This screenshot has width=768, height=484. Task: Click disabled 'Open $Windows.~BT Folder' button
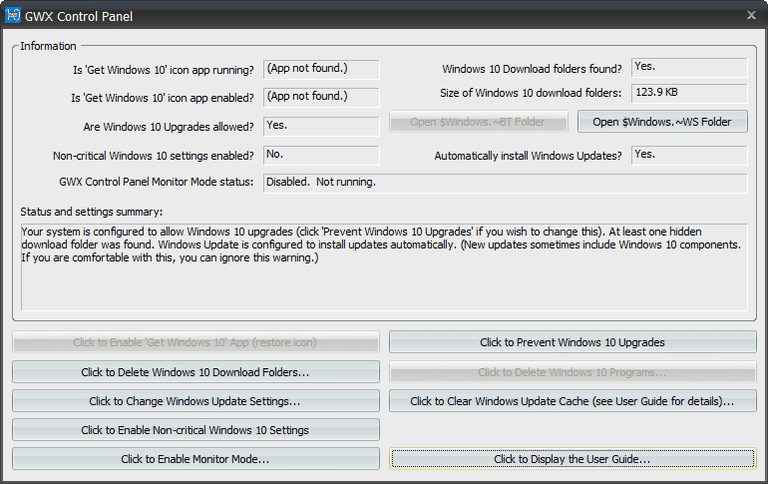coord(478,121)
